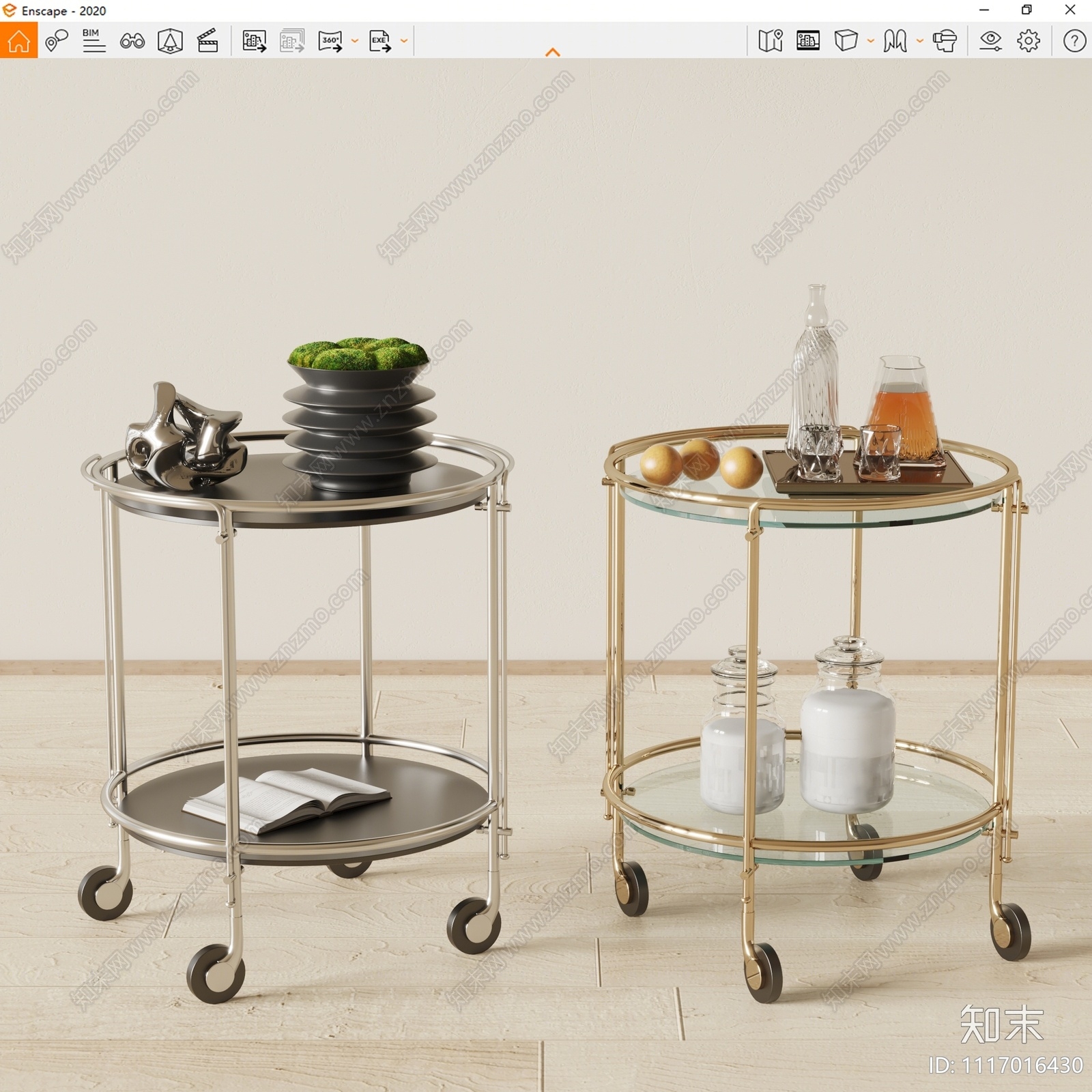This screenshot has height=1092, width=1092.
Task: Expand the cube projection dropdown arrow
Action: tap(871, 41)
